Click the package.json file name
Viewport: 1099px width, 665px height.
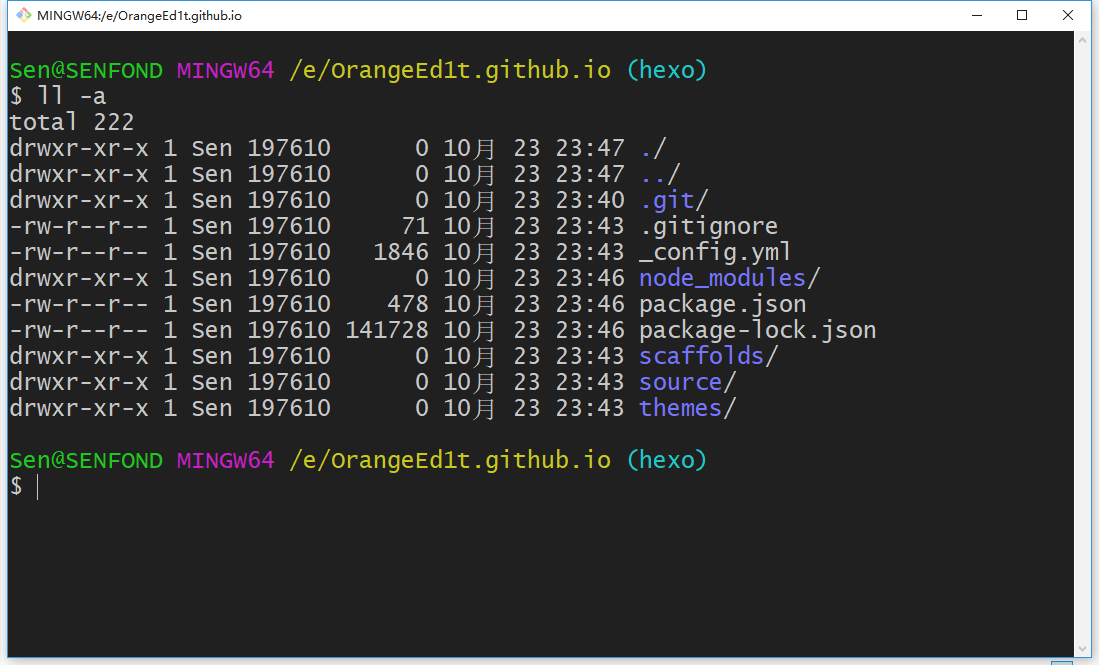[722, 304]
